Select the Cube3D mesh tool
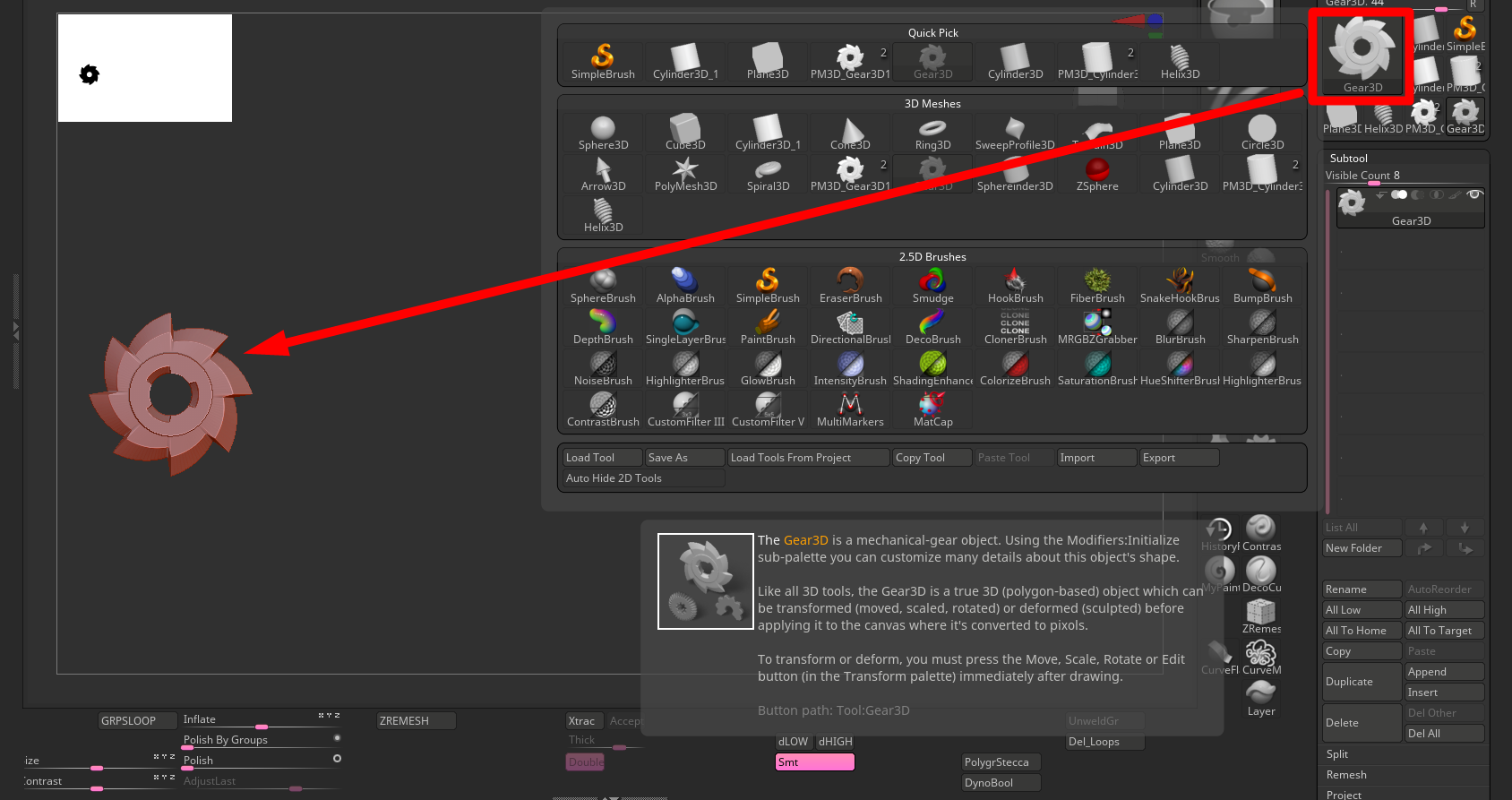The image size is (1512, 800). pos(685,133)
